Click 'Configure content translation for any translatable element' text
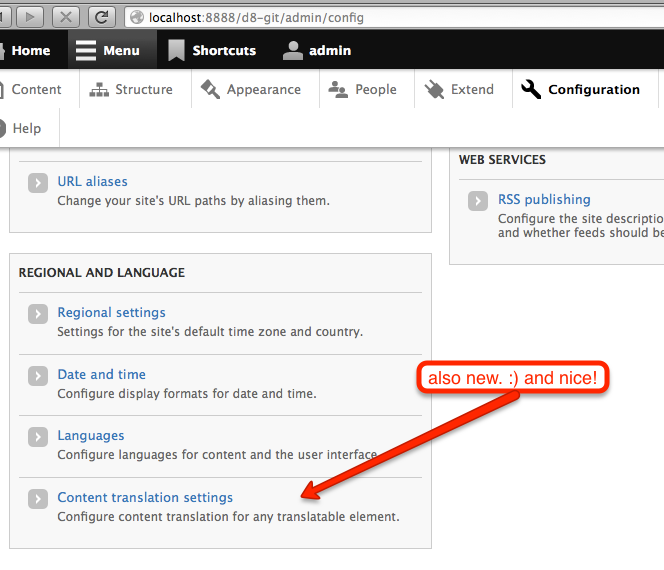The image size is (664, 570). coord(228,516)
